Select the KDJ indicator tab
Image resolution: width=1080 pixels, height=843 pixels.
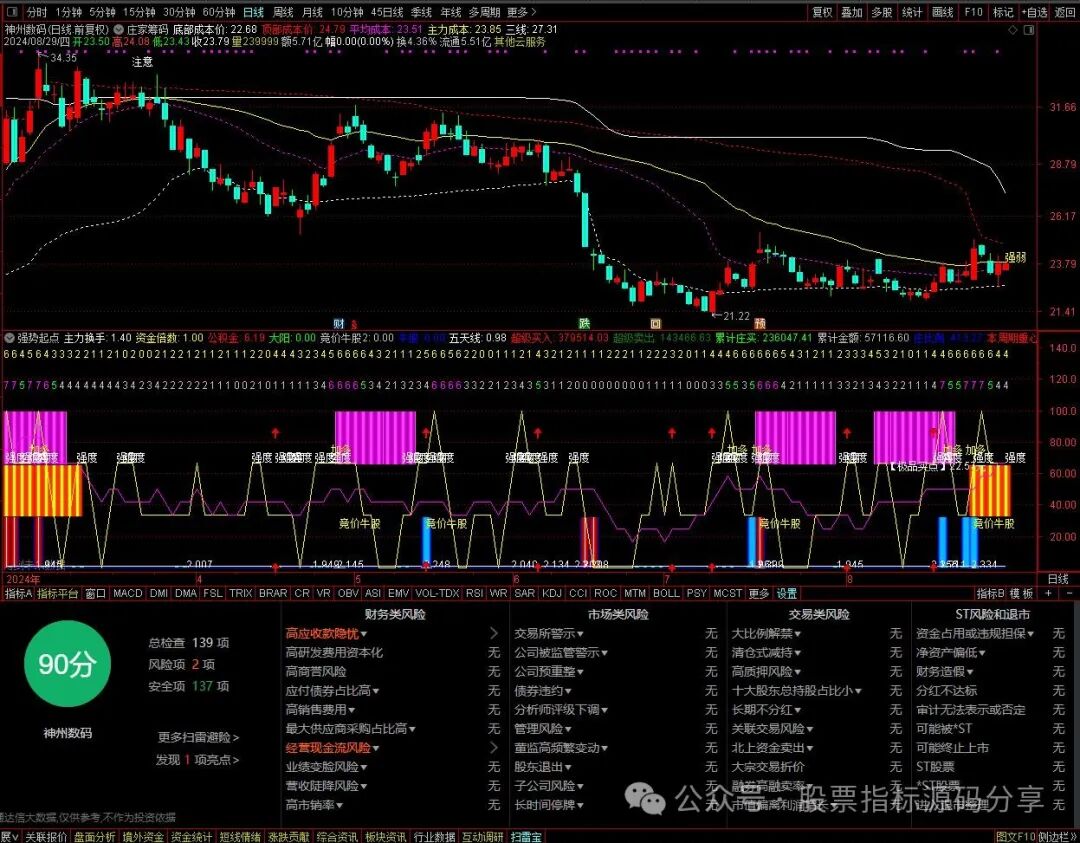tap(551, 593)
